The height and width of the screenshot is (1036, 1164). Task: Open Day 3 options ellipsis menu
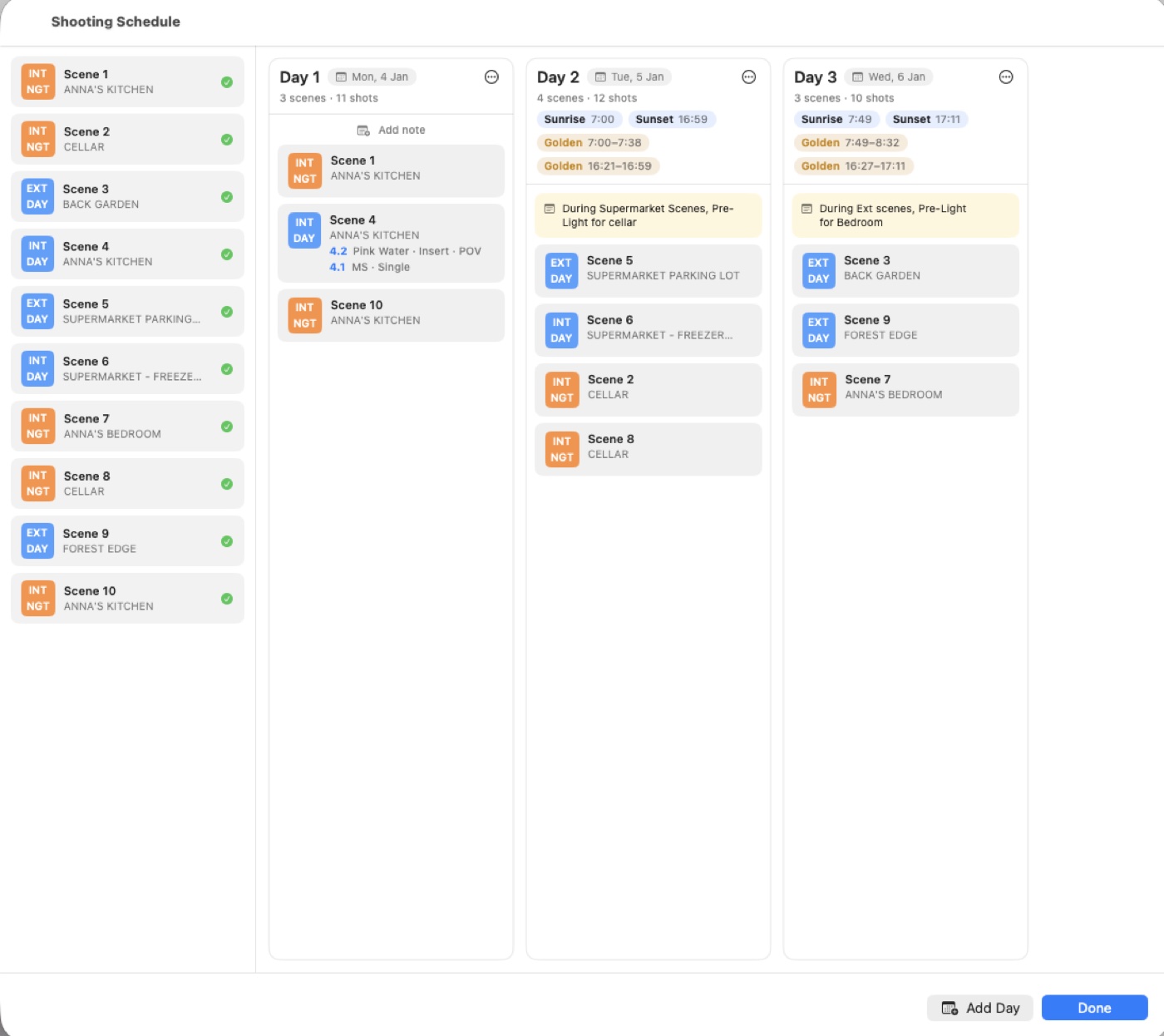coord(1006,77)
